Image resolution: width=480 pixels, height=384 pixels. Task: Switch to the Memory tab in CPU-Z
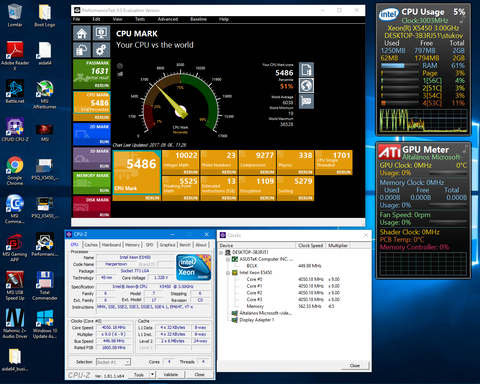point(132,245)
